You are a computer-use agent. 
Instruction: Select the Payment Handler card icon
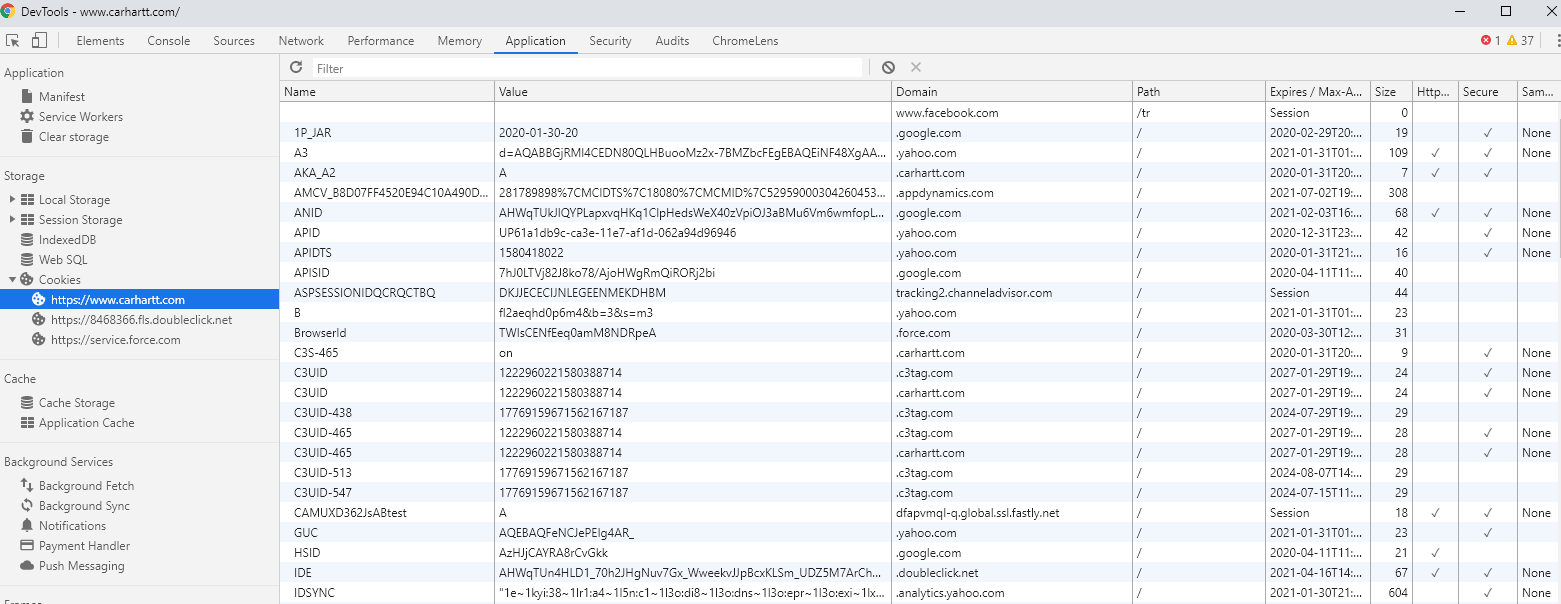click(x=27, y=546)
